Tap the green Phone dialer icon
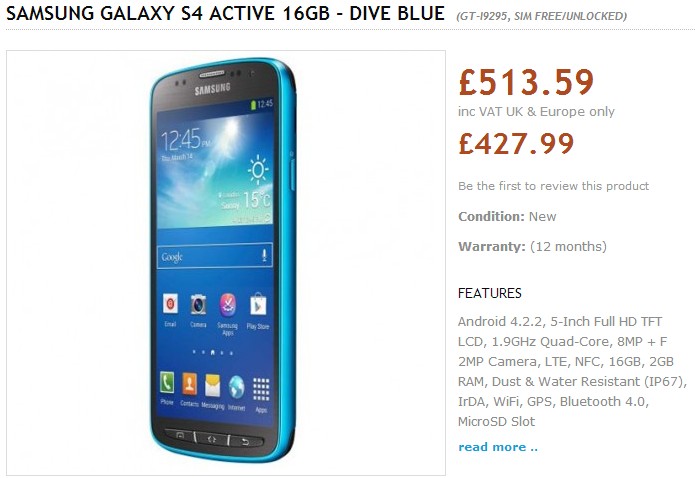This screenshot has height=478, width=695. [167, 383]
